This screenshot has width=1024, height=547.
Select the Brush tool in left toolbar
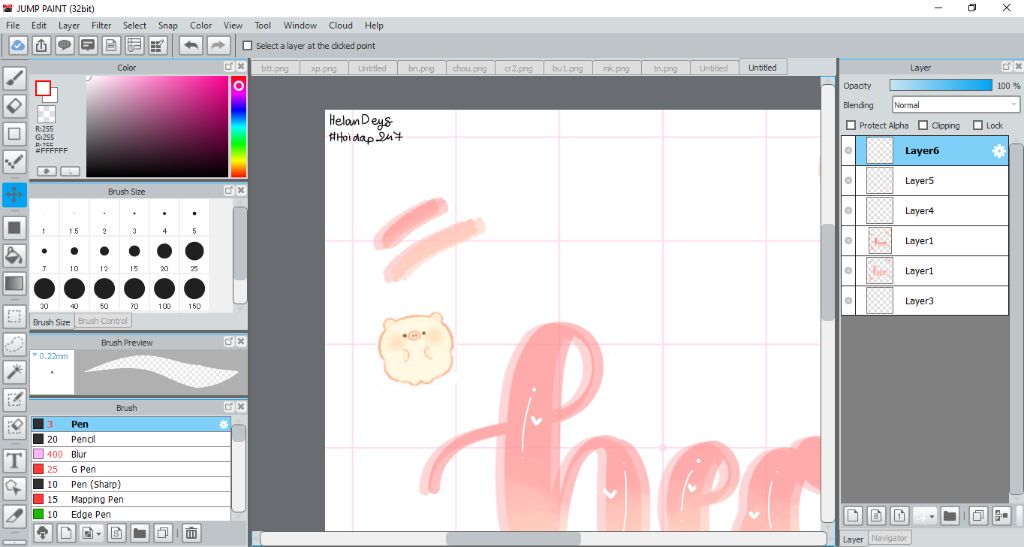(x=14, y=78)
